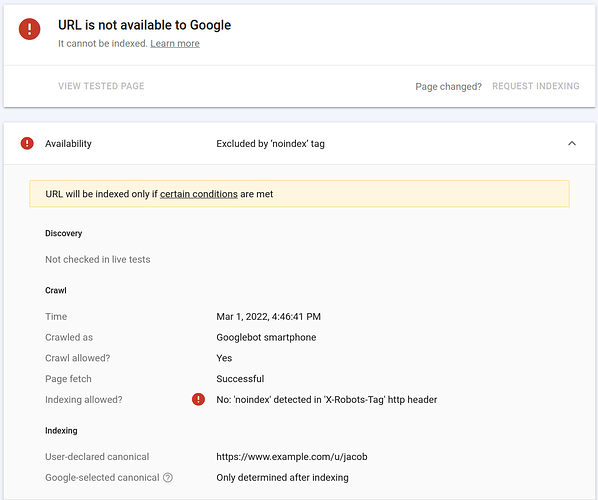This screenshot has width=598, height=500.
Task: Click the yellow conditions notice banner
Action: tap(299, 194)
